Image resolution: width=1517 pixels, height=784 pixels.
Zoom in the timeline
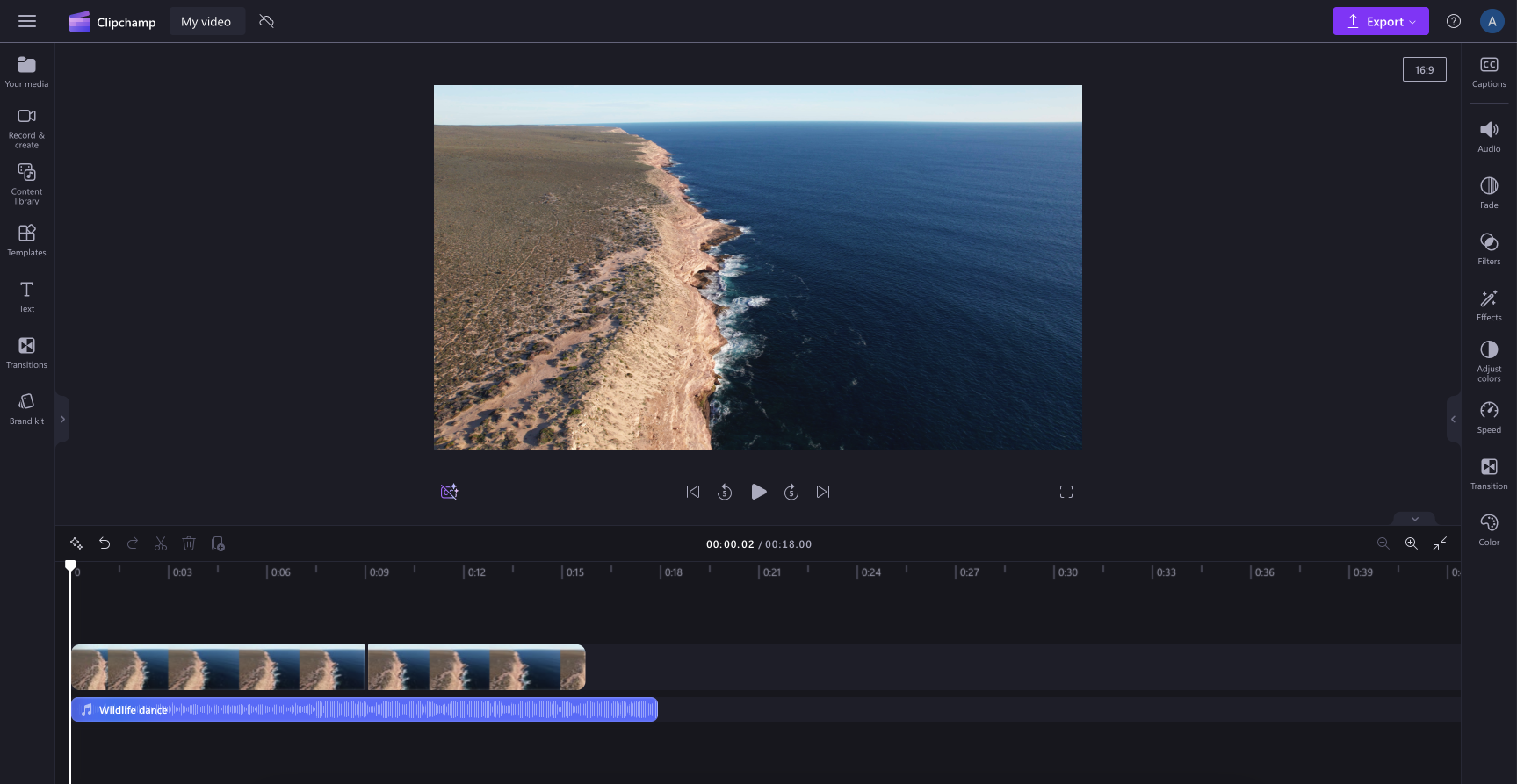pos(1412,543)
